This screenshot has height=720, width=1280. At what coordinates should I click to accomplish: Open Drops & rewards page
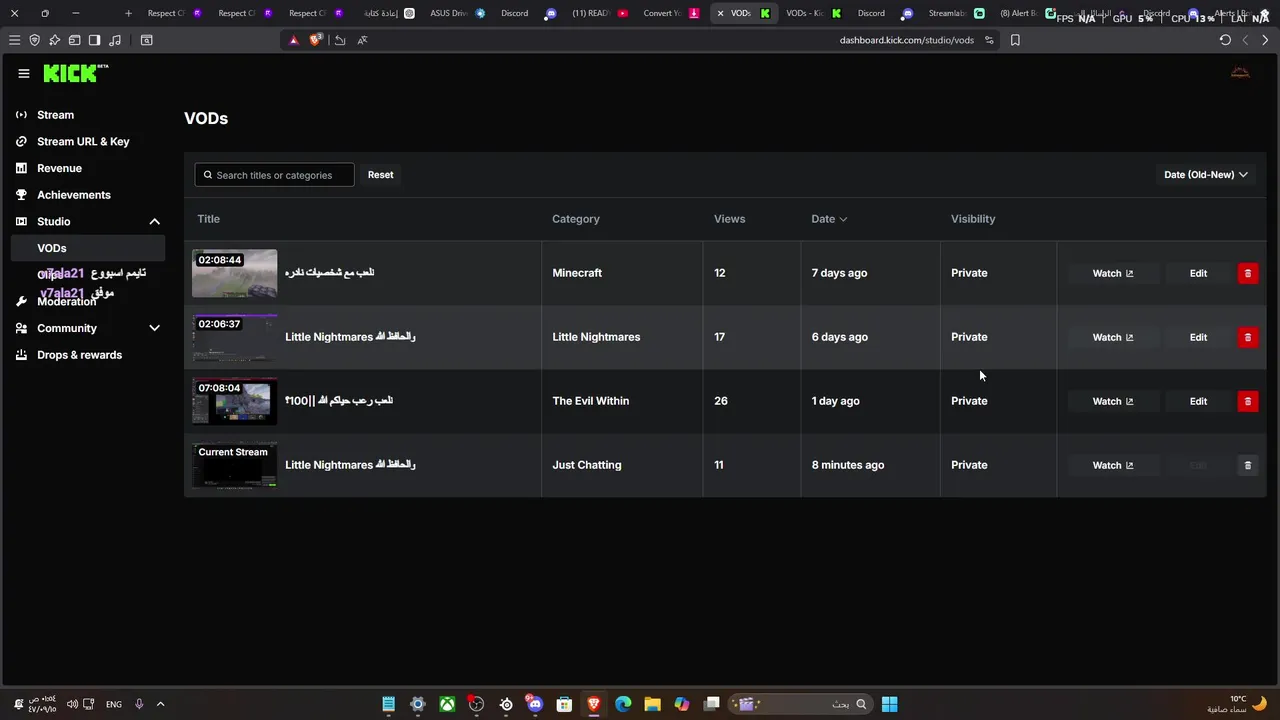pyautogui.click(x=79, y=355)
